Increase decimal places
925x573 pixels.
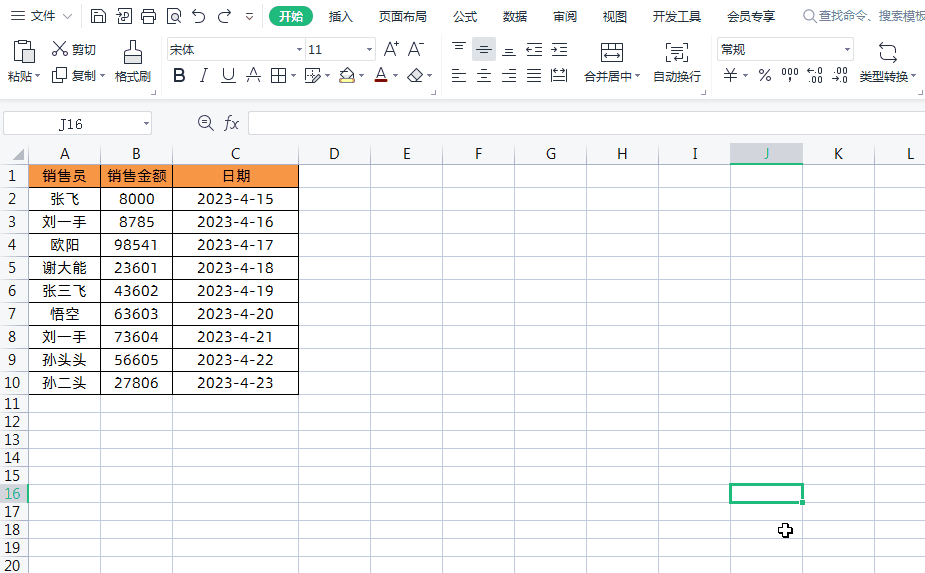pyautogui.click(x=815, y=75)
